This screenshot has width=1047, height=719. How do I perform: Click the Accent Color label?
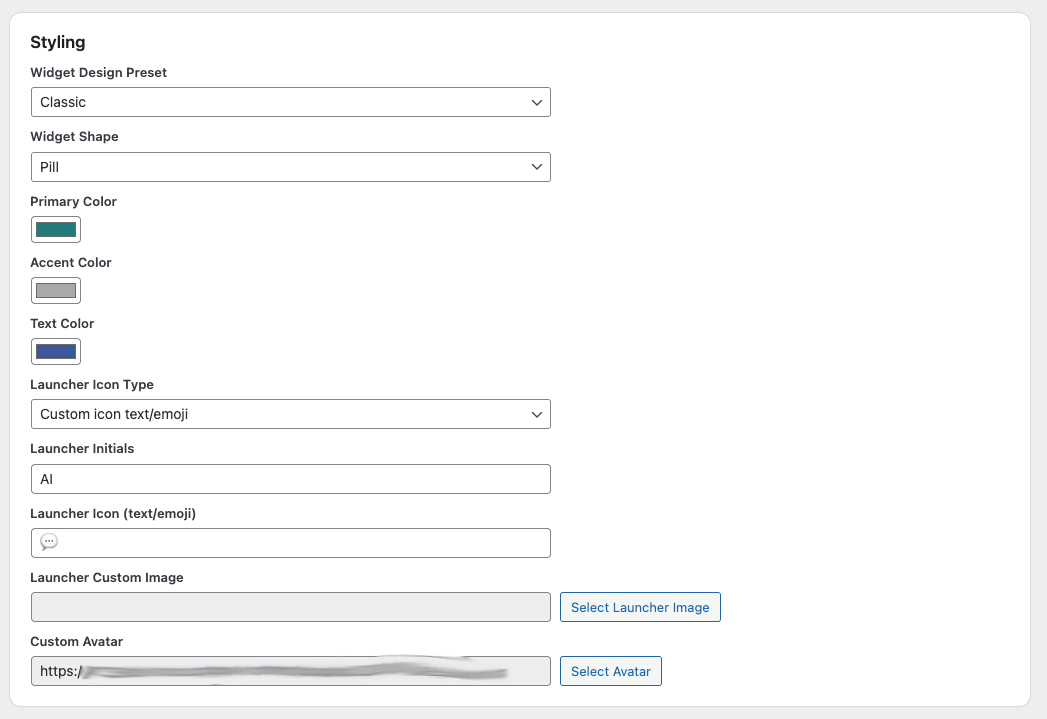[x=71, y=262]
